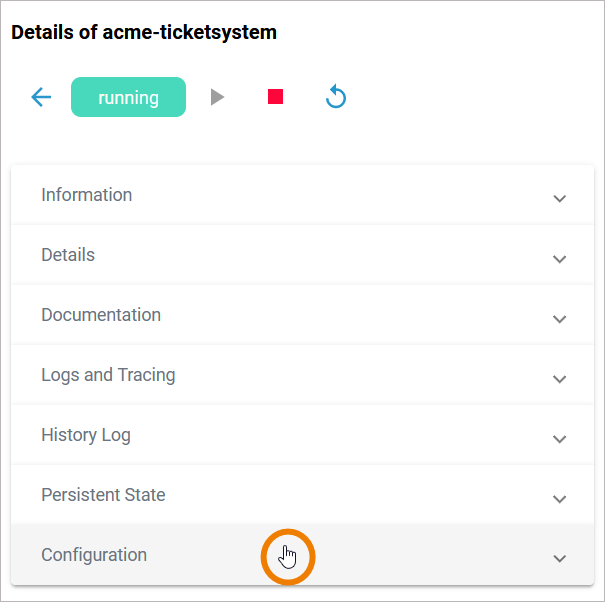The height and width of the screenshot is (602, 605).
Task: Open the Information panel label
Action: tap(86, 195)
